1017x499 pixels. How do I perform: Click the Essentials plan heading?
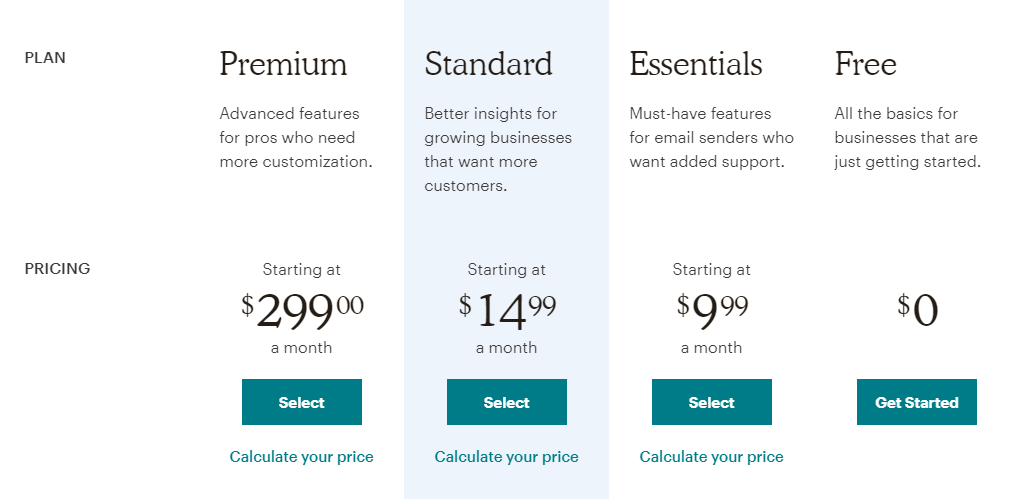[x=696, y=64]
